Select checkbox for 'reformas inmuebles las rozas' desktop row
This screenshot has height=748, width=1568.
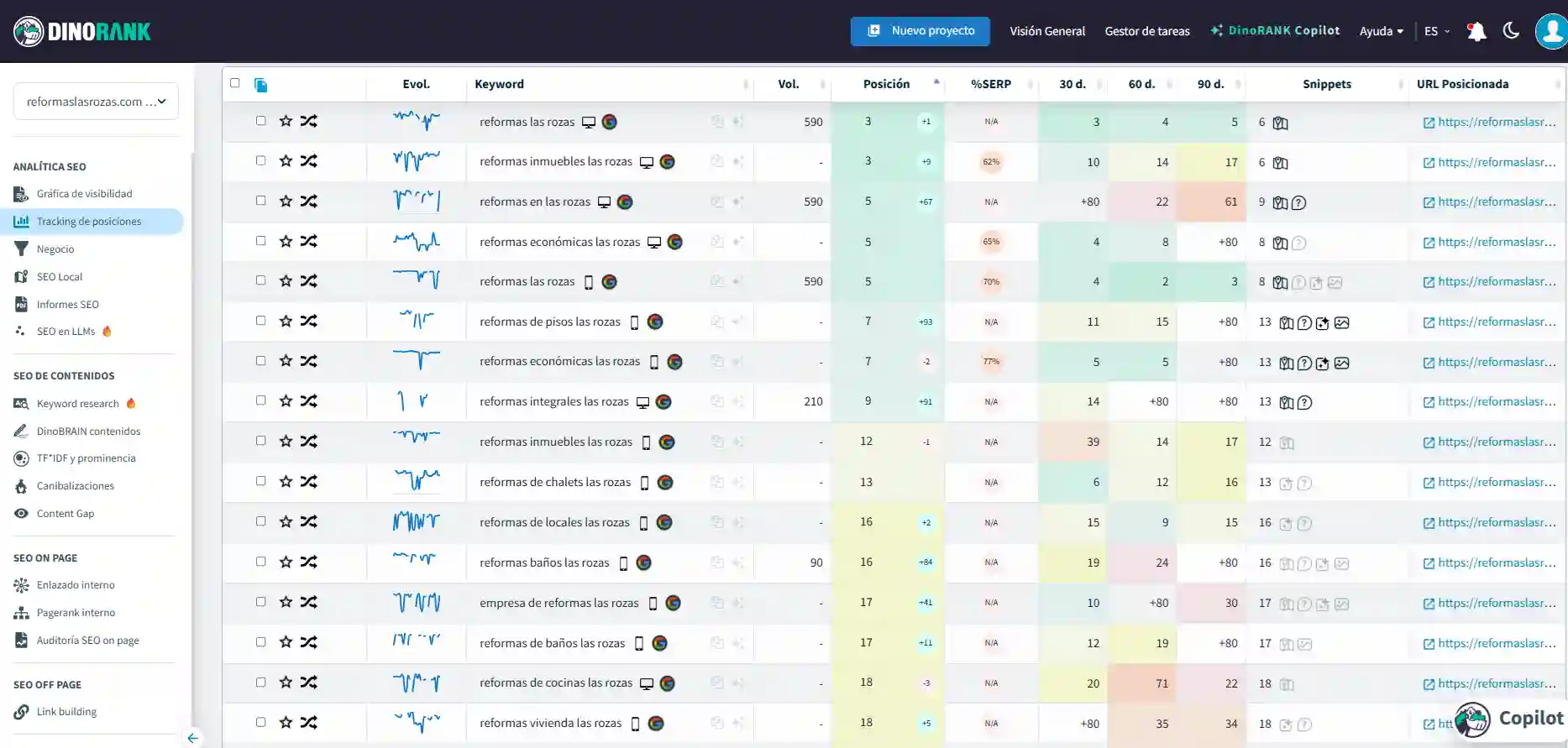[261, 160]
